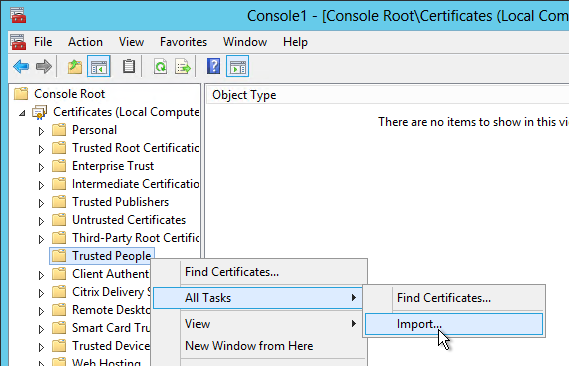Viewport: 569px width, 366px height.
Task: Click the Up one level folder icon
Action: pyautogui.click(x=75, y=67)
